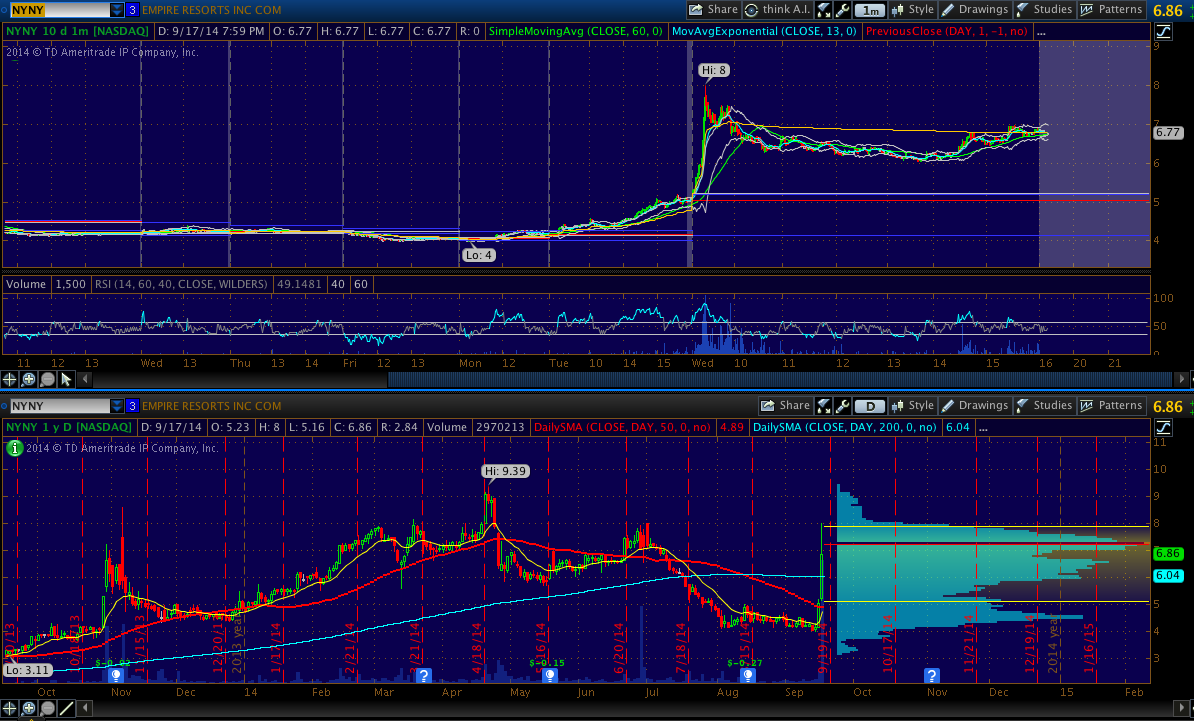Click the blue 3 link-color box in bottom chart
This screenshot has height=721, width=1194.
(x=132, y=406)
